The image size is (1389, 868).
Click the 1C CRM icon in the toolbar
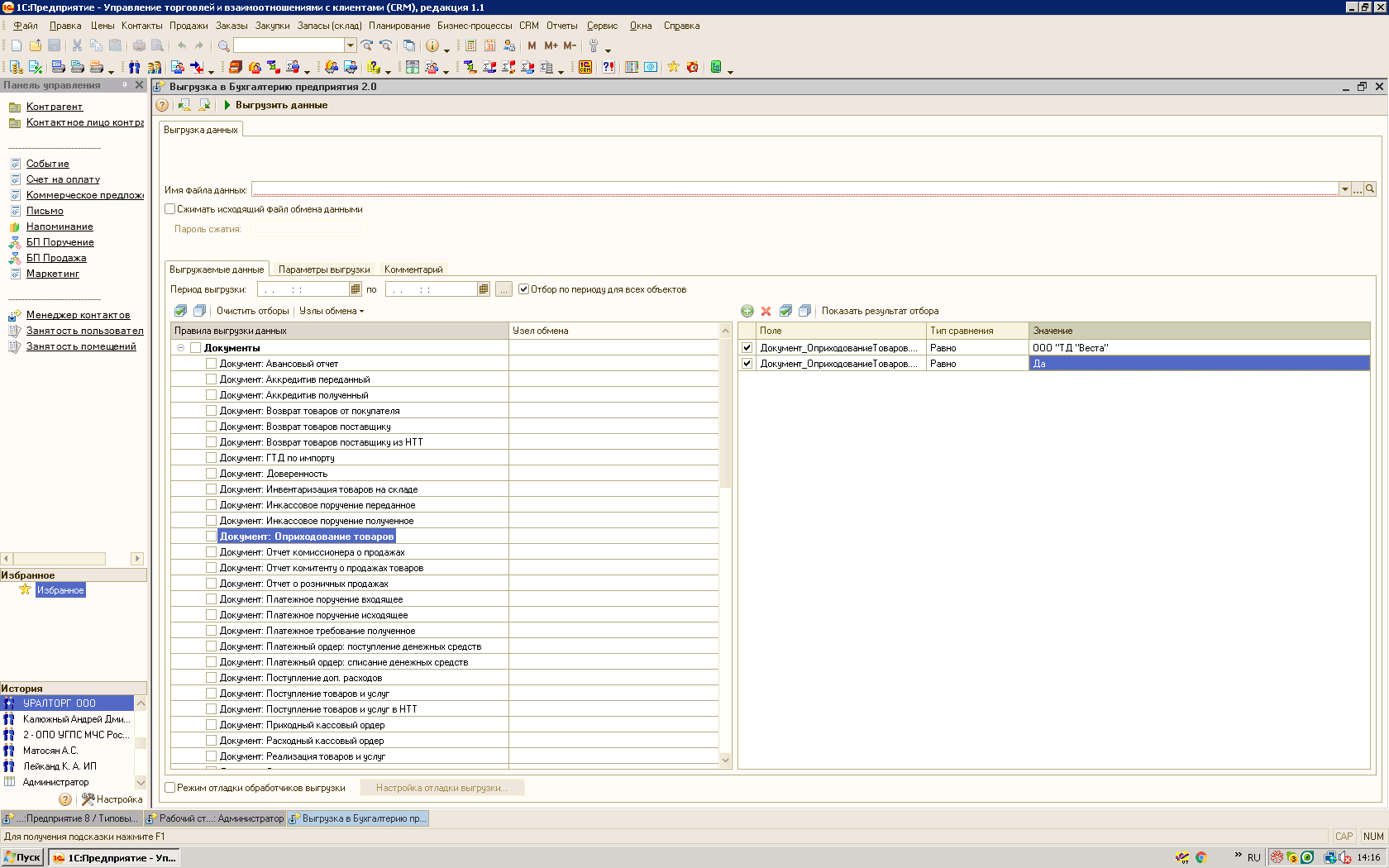click(x=585, y=67)
